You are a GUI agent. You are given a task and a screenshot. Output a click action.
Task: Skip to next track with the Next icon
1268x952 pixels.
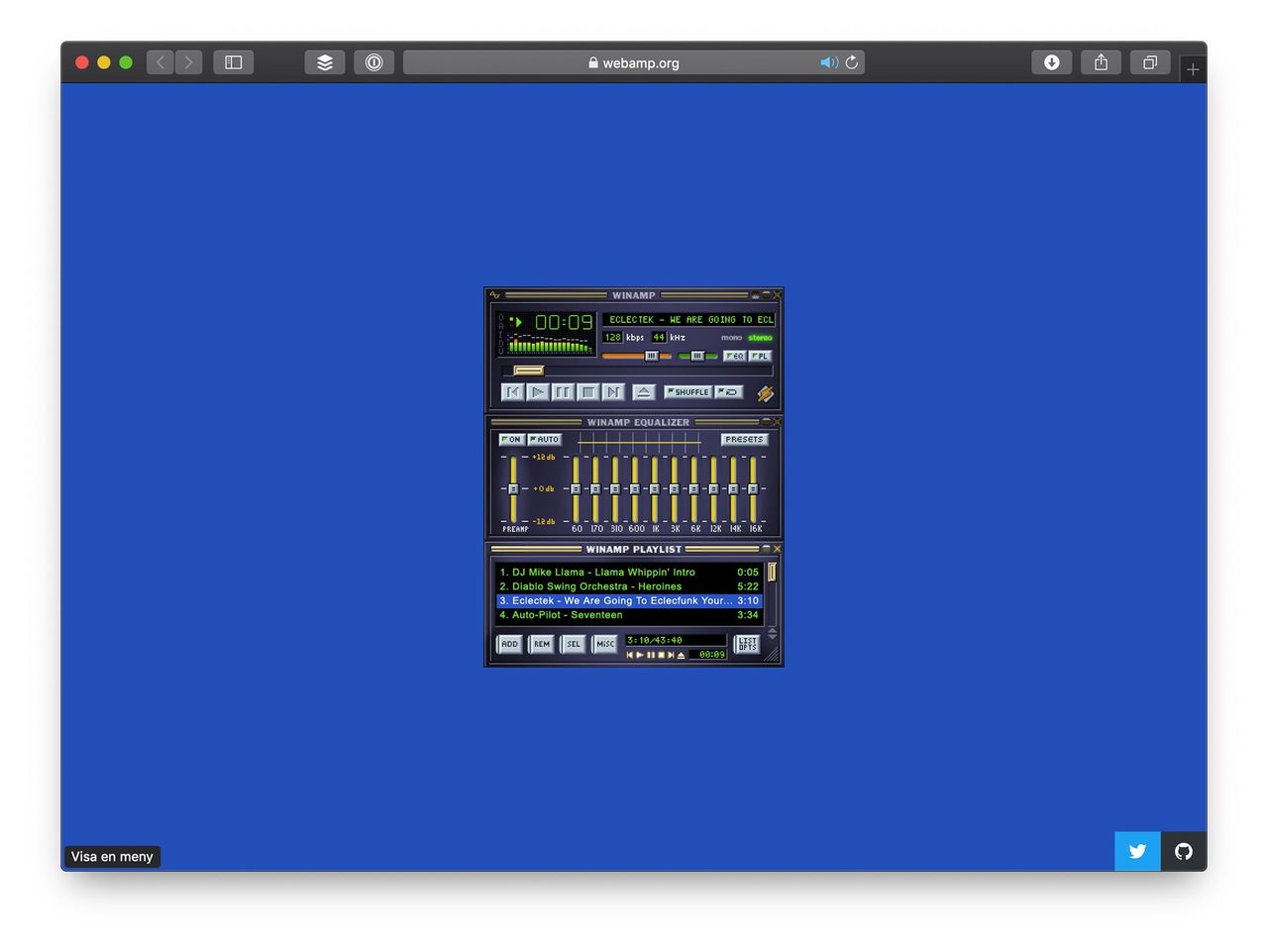pyautogui.click(x=612, y=391)
